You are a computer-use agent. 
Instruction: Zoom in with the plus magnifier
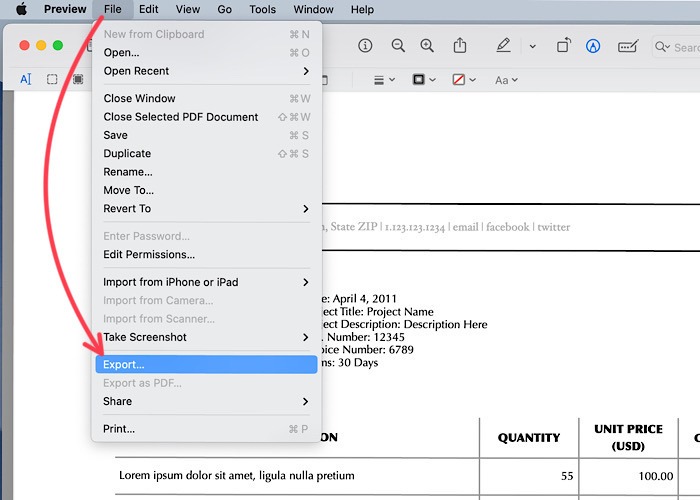click(427, 46)
